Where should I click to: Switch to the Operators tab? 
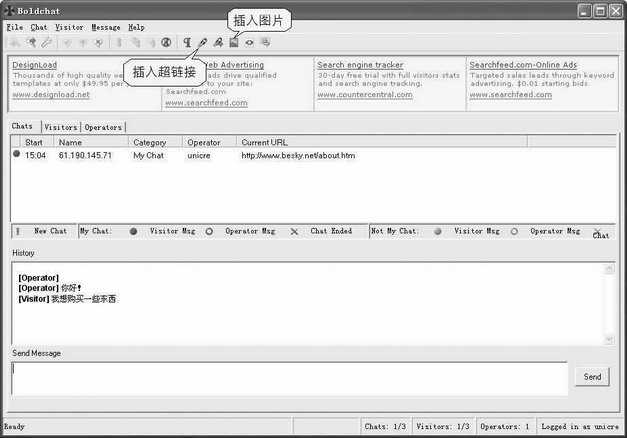coord(103,127)
